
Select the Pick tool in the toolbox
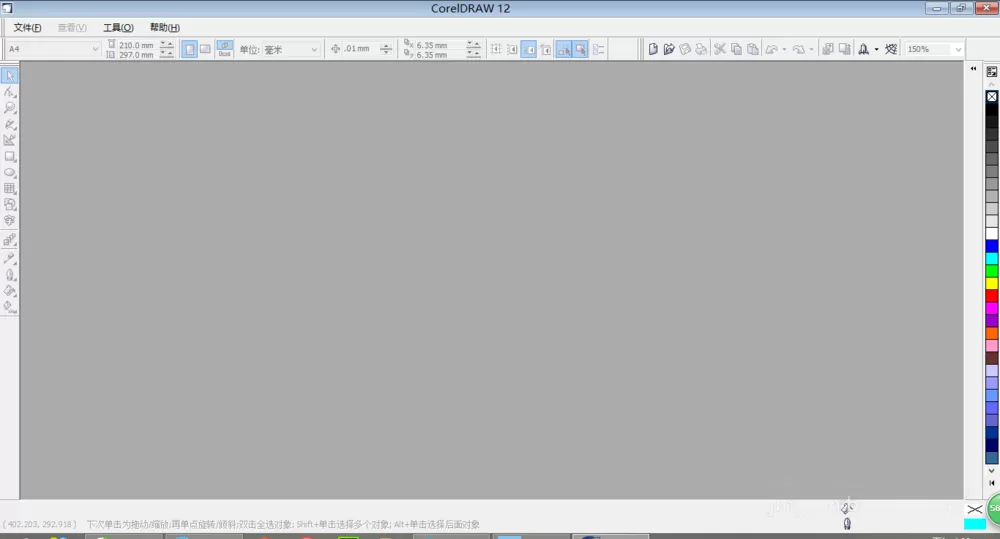(x=10, y=75)
